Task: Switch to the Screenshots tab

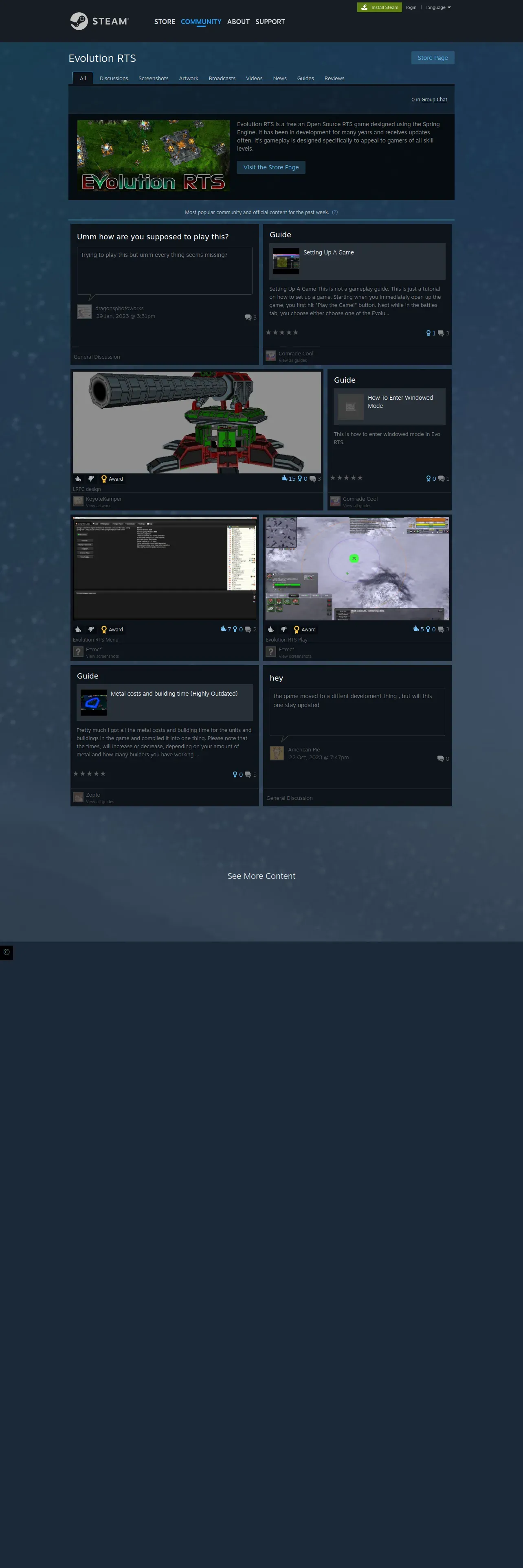Action: (154, 78)
